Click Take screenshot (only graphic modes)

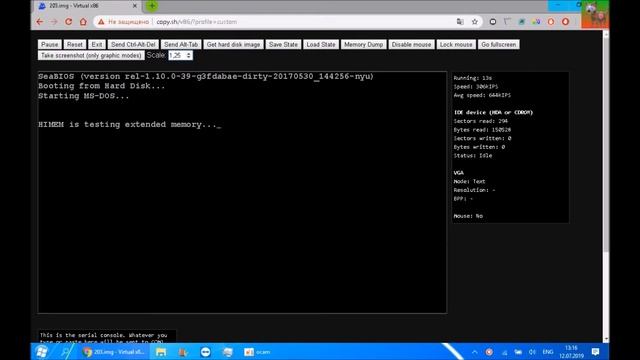click(91, 56)
